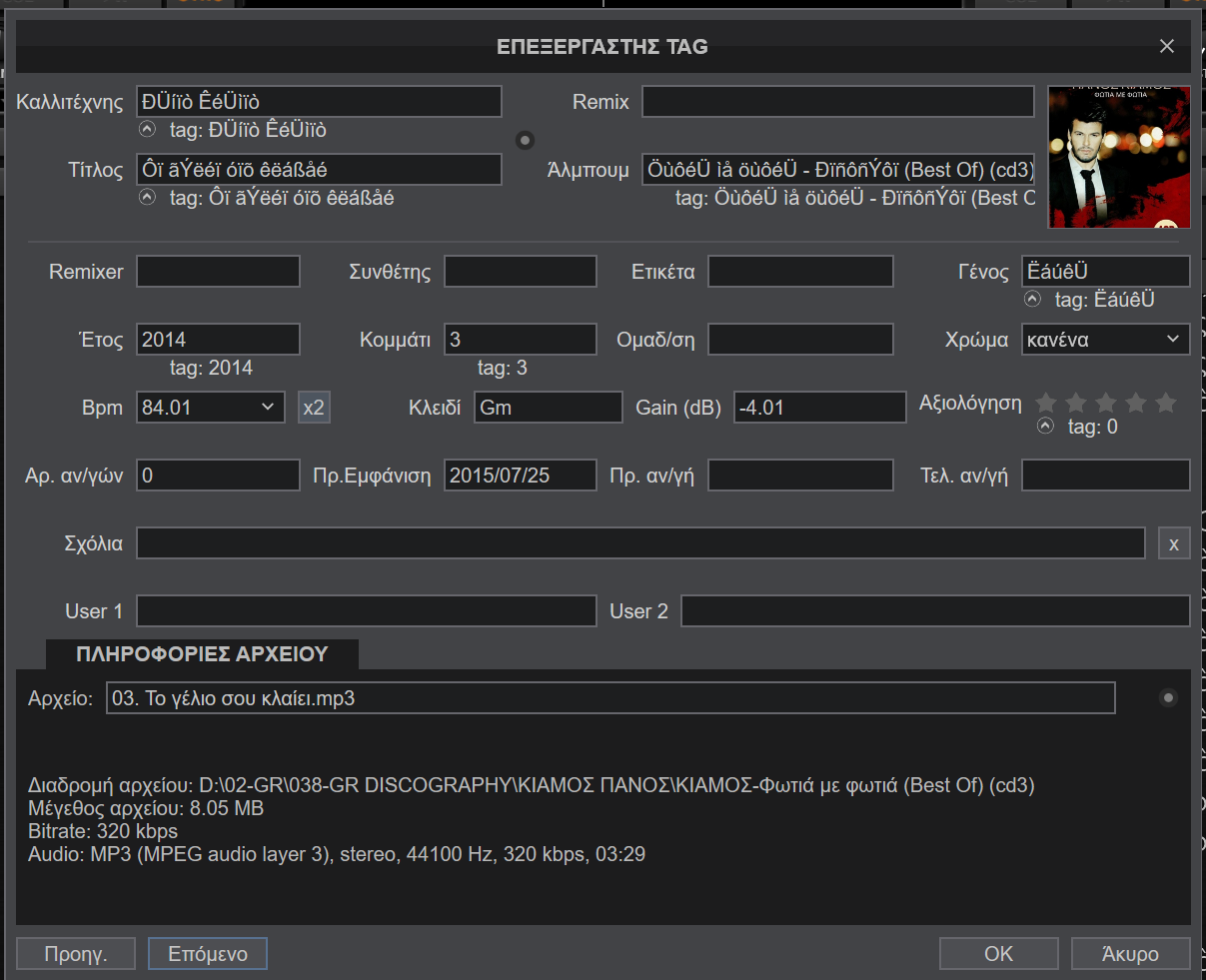
Task: Click into the Σχόλια comments field
Action: (x=639, y=543)
